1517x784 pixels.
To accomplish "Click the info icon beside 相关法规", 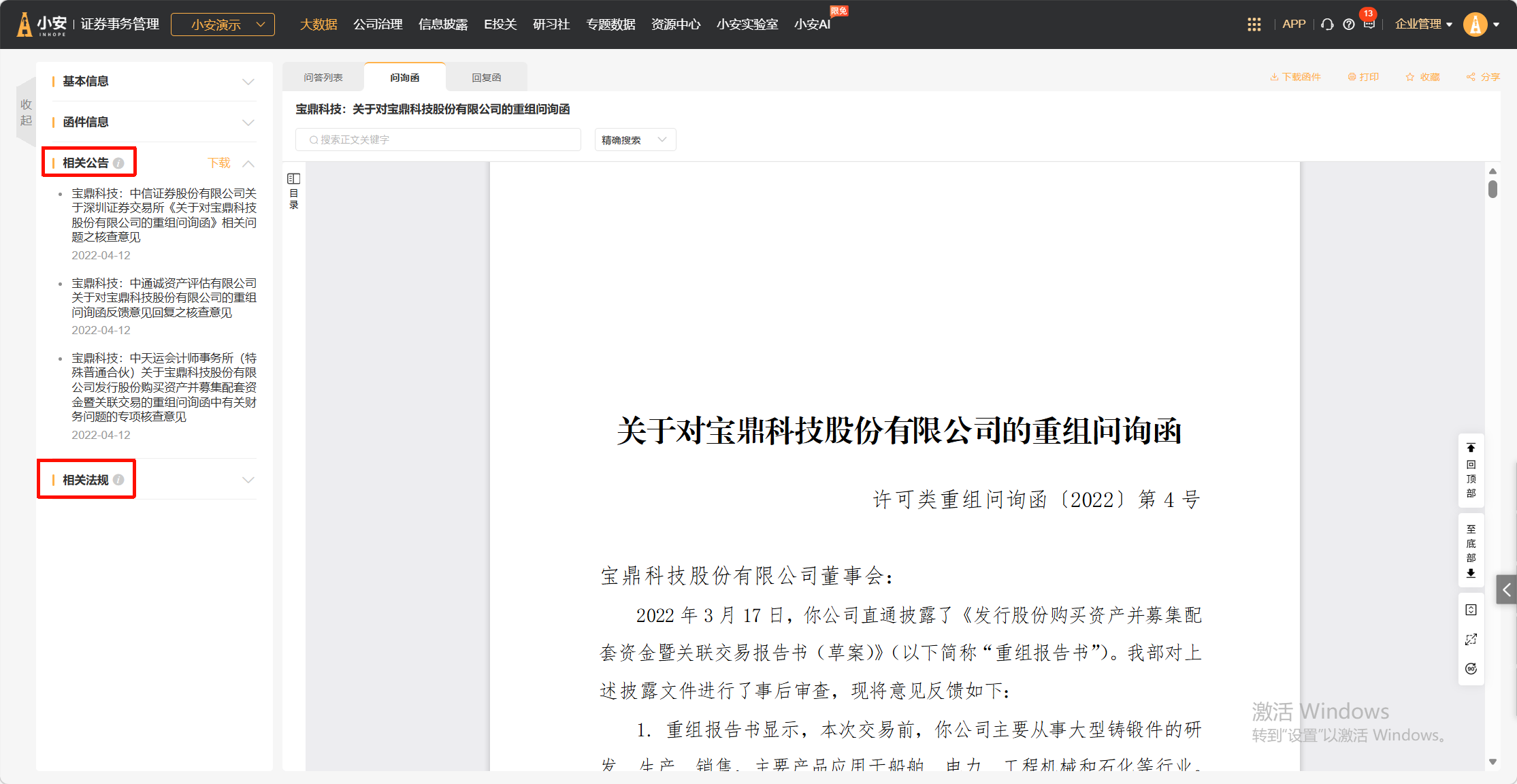I will tap(119, 480).
